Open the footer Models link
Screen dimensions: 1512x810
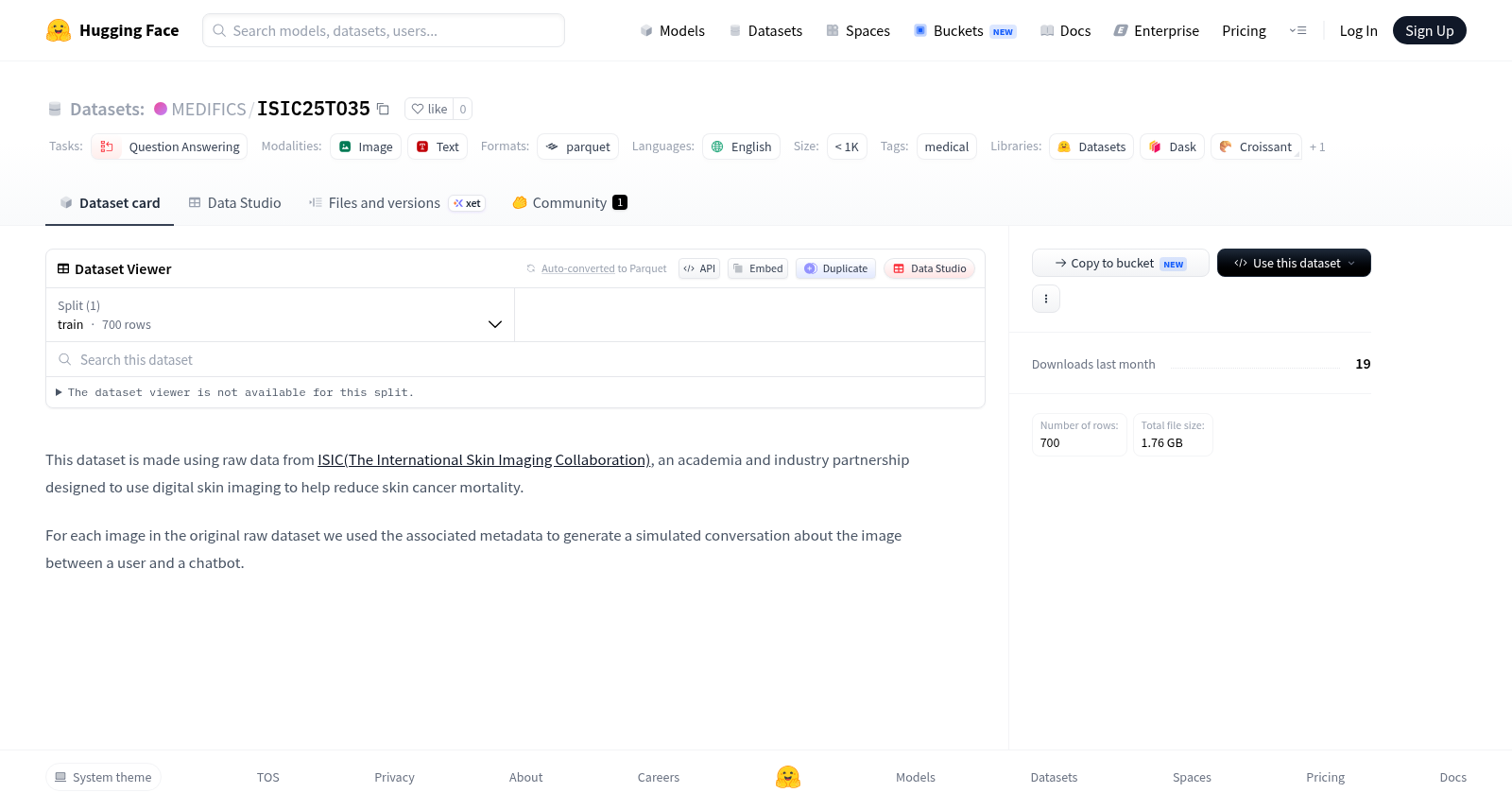[x=916, y=777]
